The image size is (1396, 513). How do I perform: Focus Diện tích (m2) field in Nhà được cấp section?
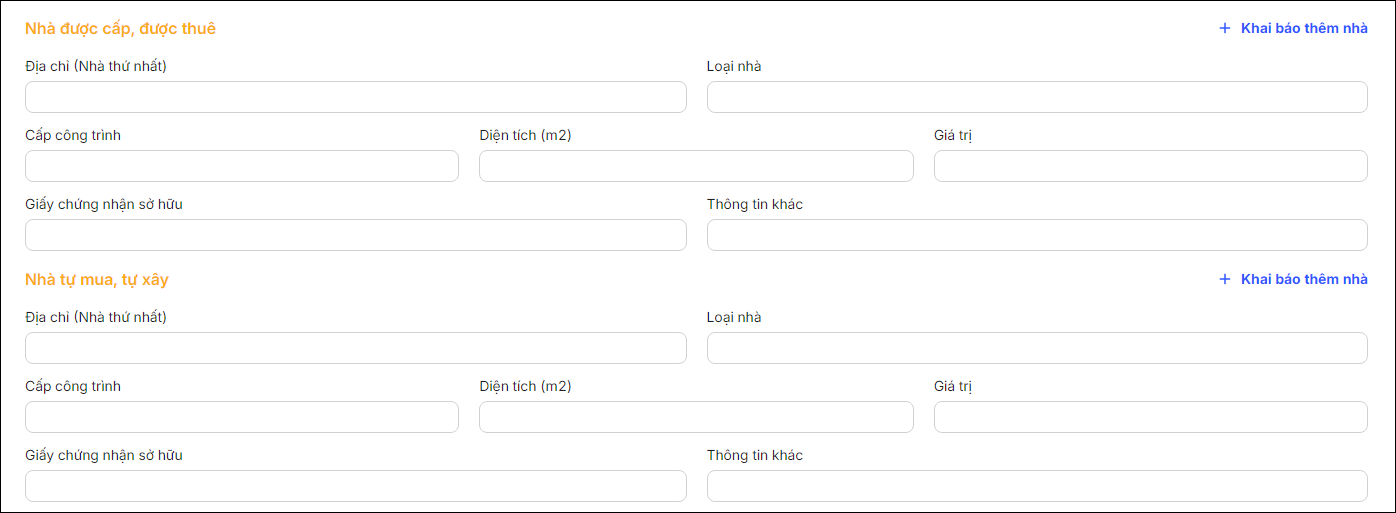(696, 166)
